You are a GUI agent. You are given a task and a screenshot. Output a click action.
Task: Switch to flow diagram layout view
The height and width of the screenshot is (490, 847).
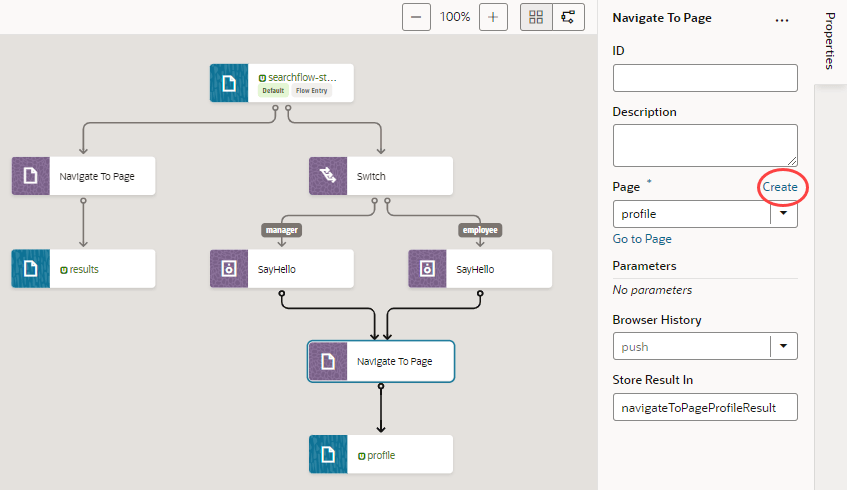(x=568, y=17)
